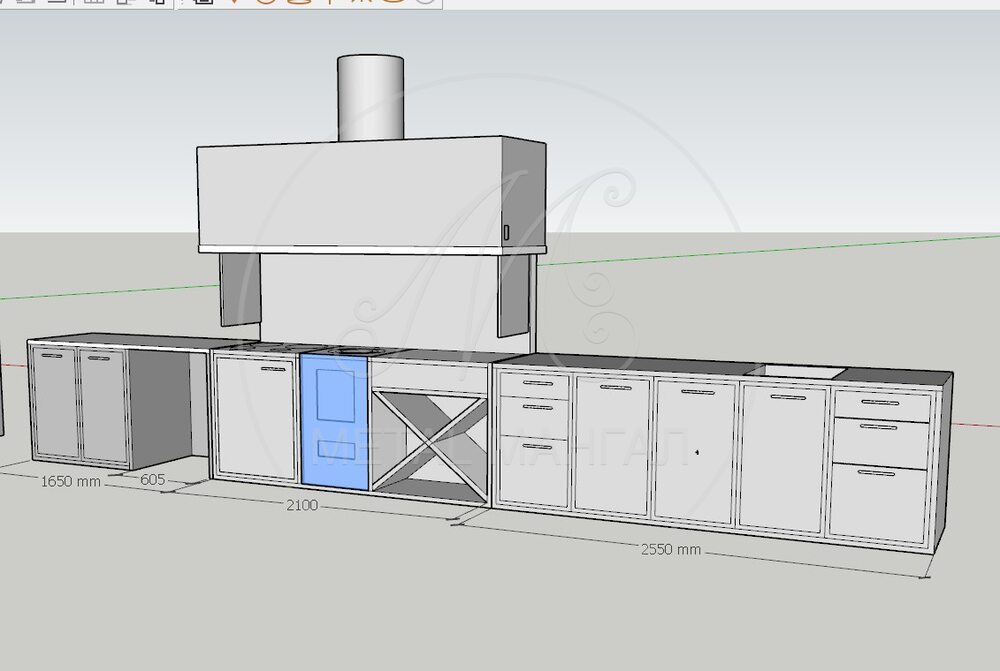Click the top drawer of rightmost drawer stack

tap(880, 406)
